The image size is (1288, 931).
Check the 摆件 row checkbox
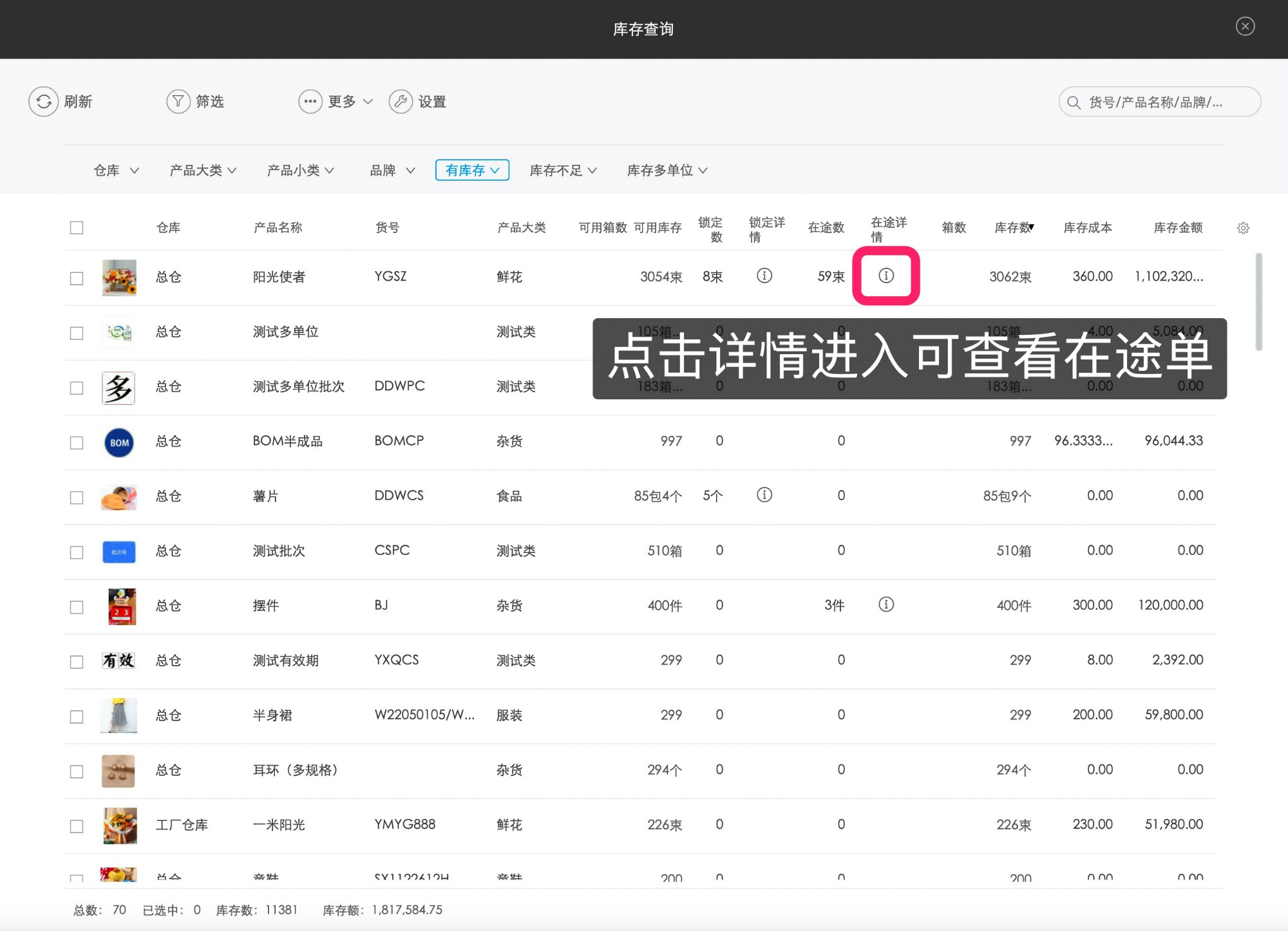77,607
